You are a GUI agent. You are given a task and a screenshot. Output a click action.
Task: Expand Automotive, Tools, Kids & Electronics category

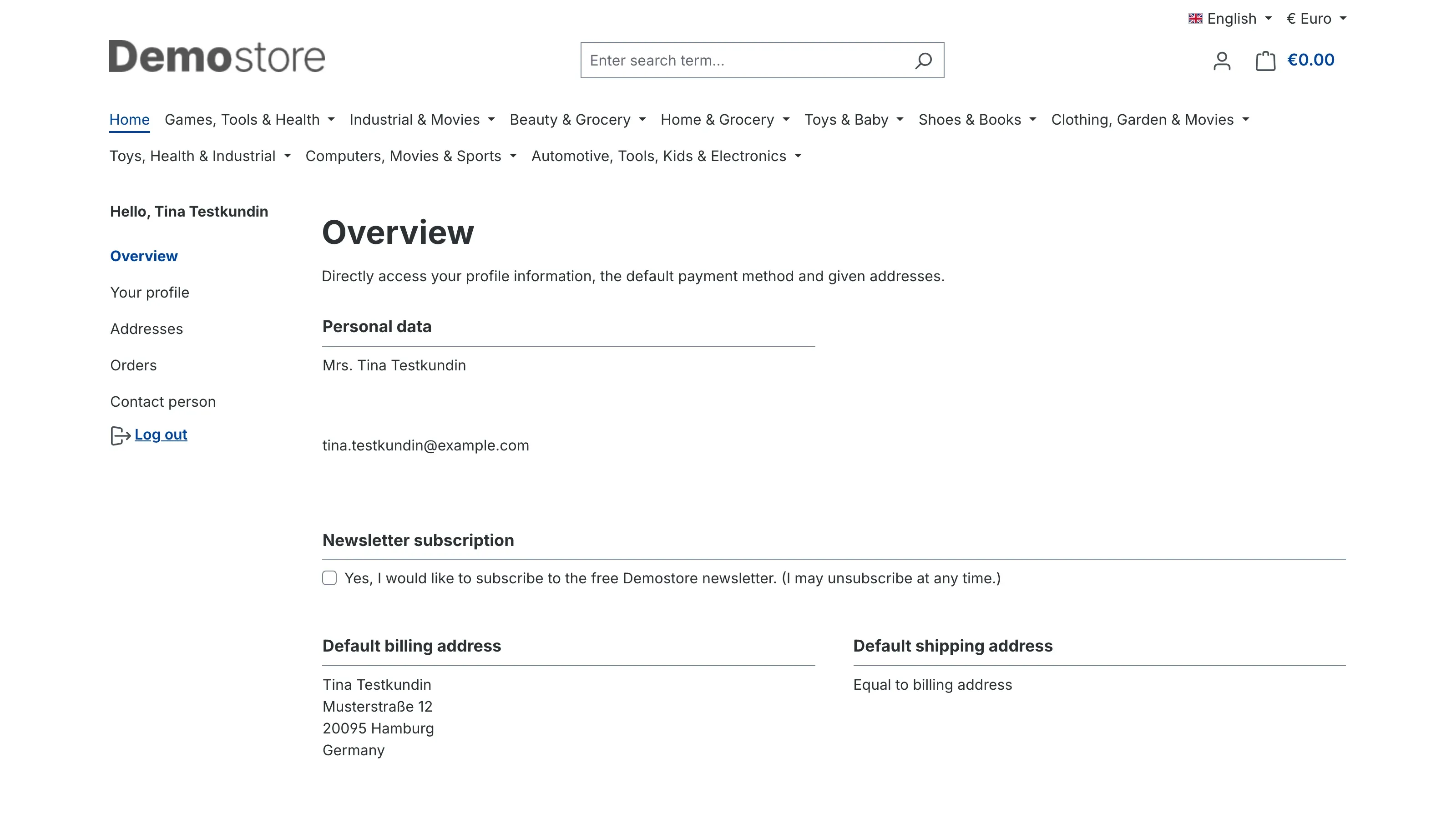[667, 156]
